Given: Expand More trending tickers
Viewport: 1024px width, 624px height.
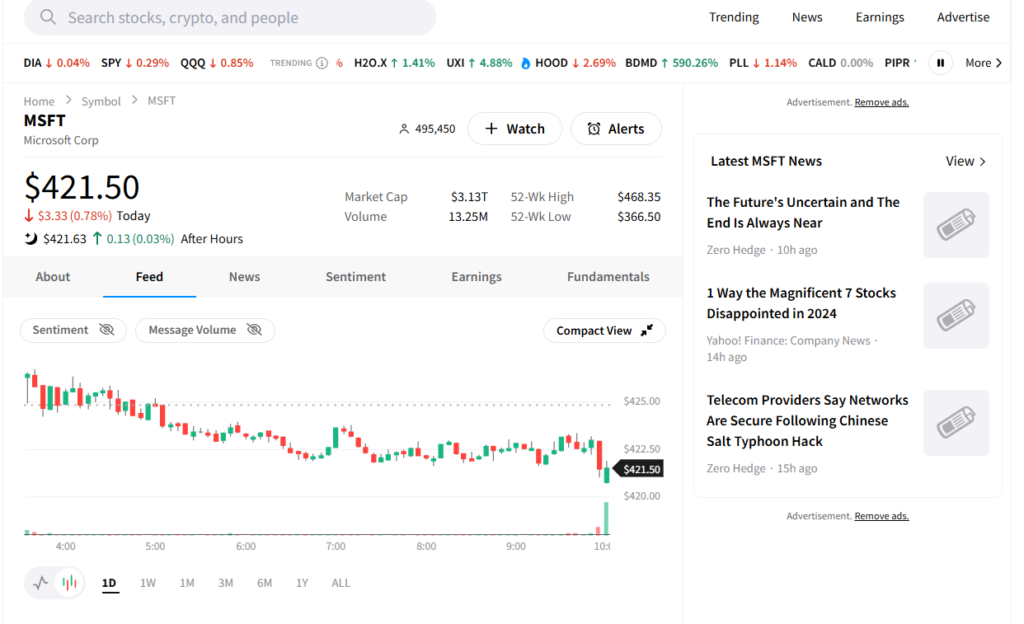Looking at the screenshot, I should tap(984, 63).
